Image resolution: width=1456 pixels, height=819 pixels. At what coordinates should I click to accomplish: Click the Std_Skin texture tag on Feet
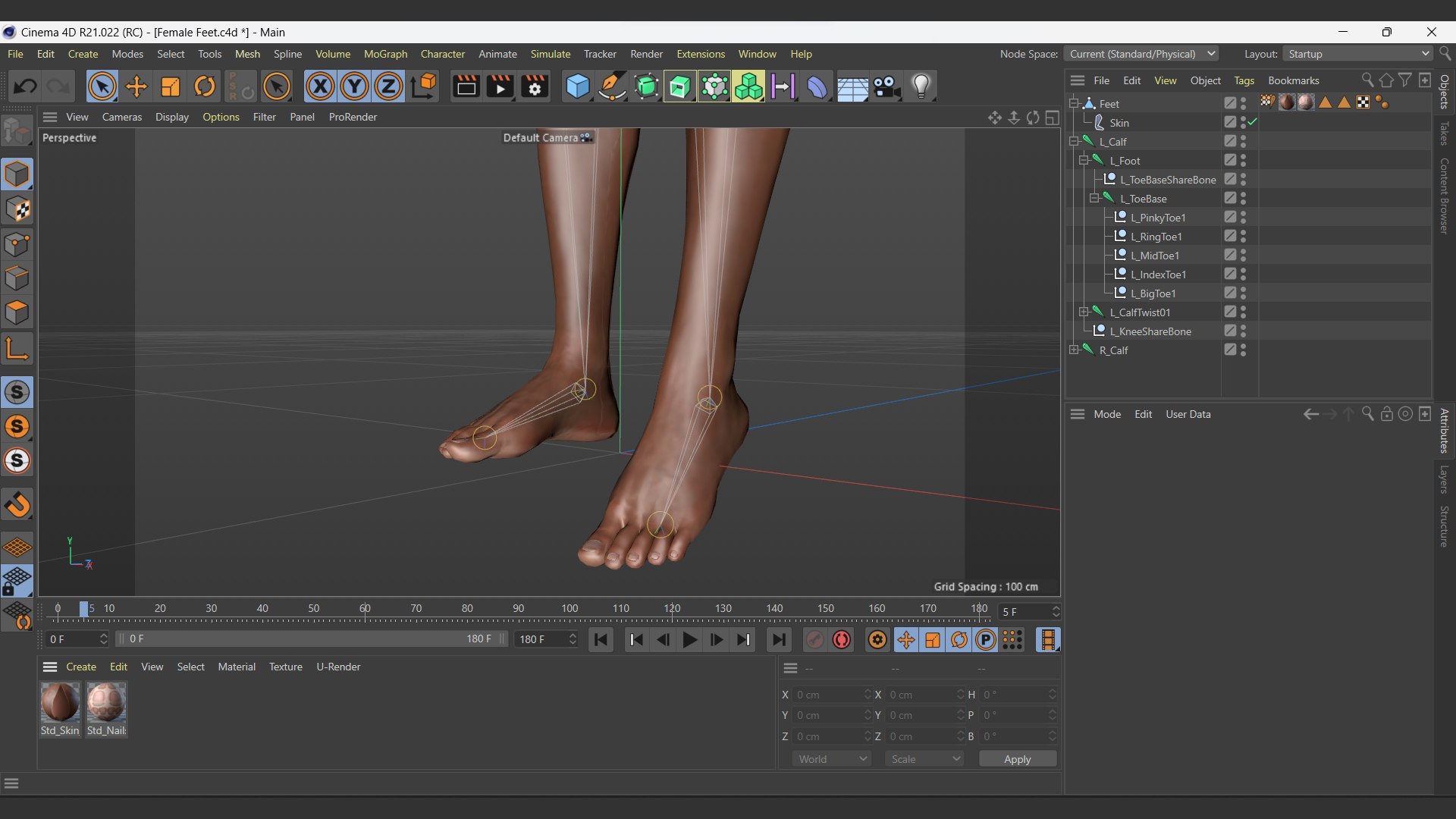[x=1287, y=102]
